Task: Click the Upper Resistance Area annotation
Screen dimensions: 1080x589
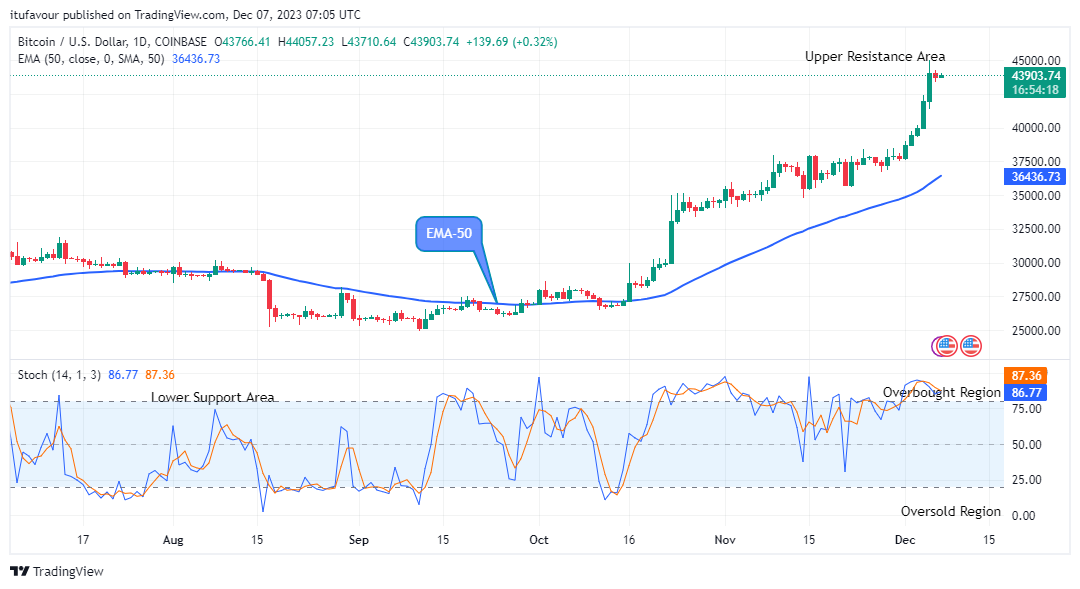Action: 874,57
